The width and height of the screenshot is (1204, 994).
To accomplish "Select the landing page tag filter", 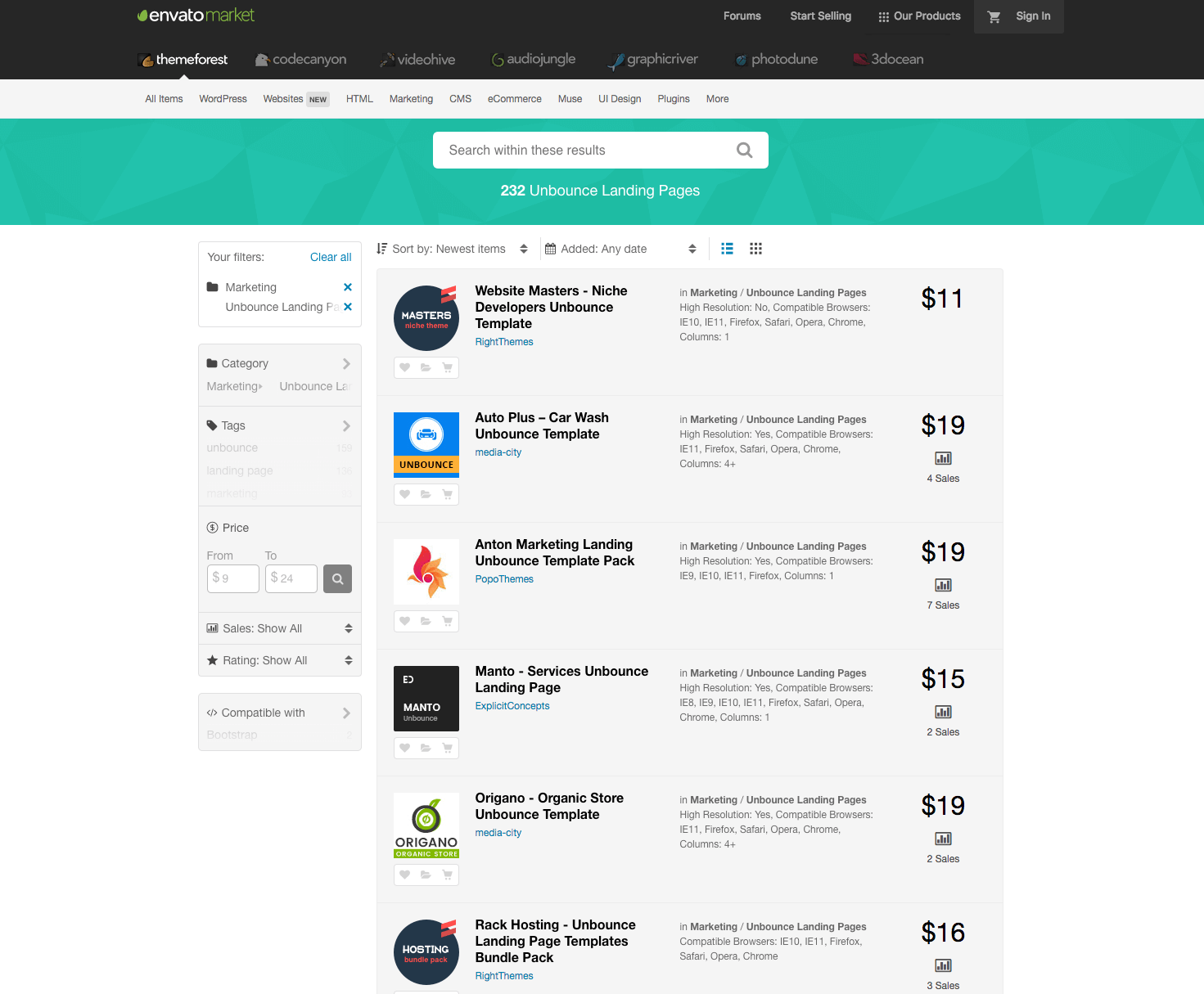I will (x=240, y=471).
